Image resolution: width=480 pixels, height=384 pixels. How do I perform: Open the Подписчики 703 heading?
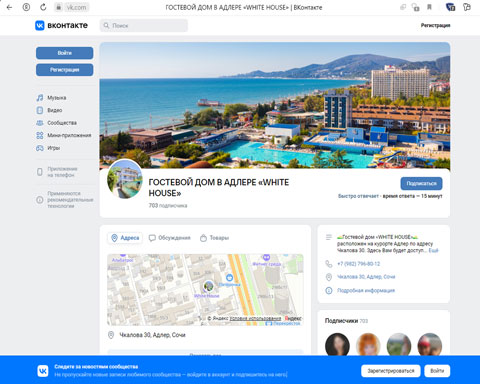click(x=346, y=321)
